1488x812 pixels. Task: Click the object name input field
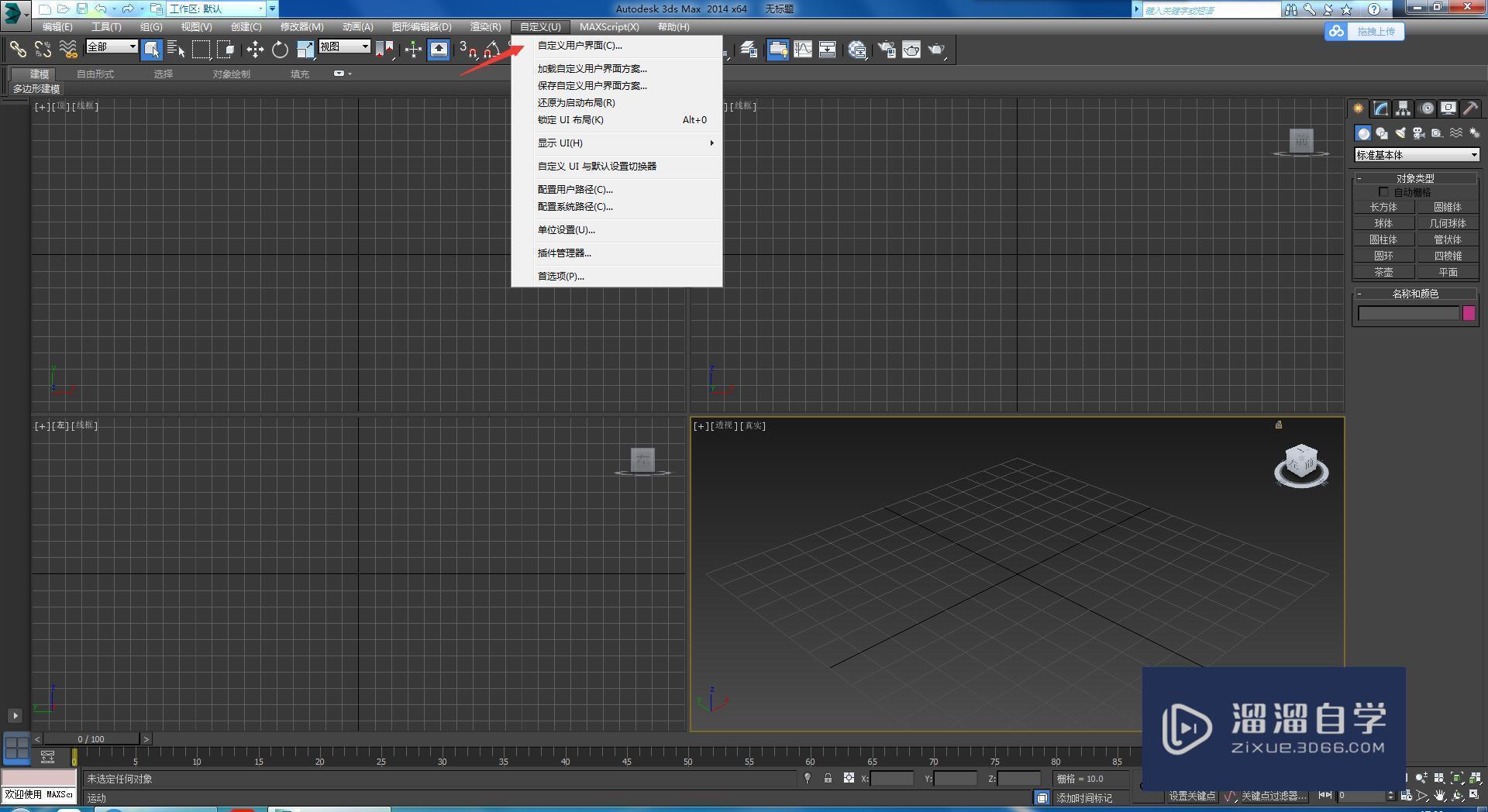pyautogui.click(x=1408, y=314)
